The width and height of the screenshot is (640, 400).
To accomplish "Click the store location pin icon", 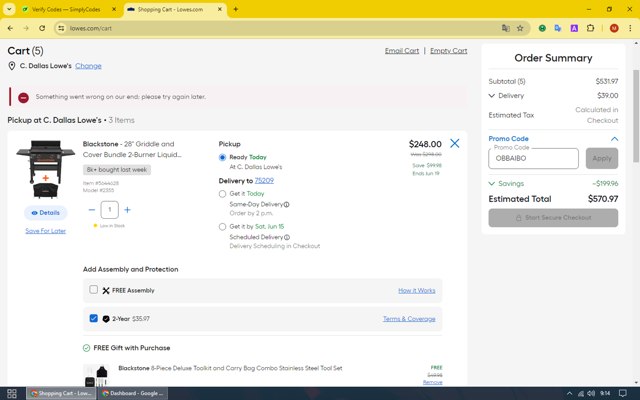I will pos(12,66).
